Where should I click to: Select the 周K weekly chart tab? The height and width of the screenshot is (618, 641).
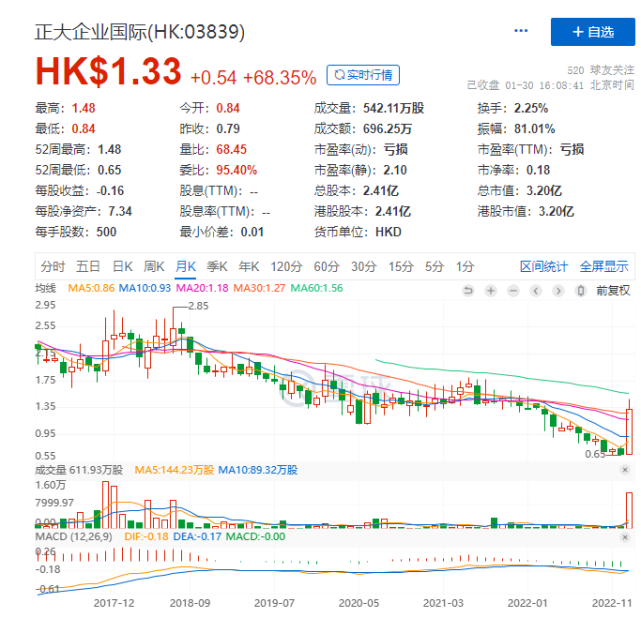(x=154, y=266)
